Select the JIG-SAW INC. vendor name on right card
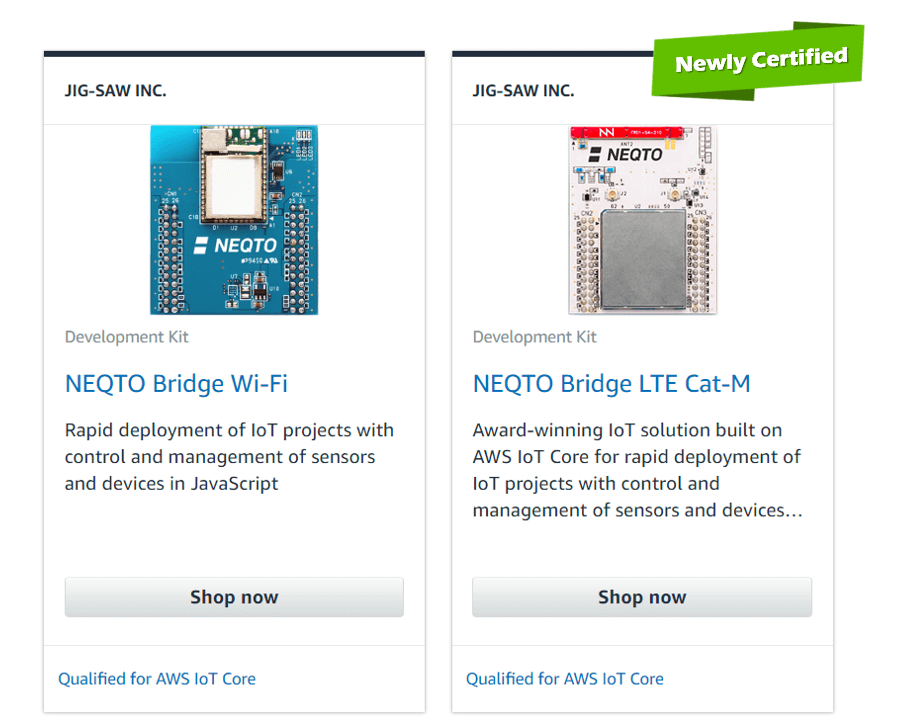The image size is (924, 724). [523, 90]
